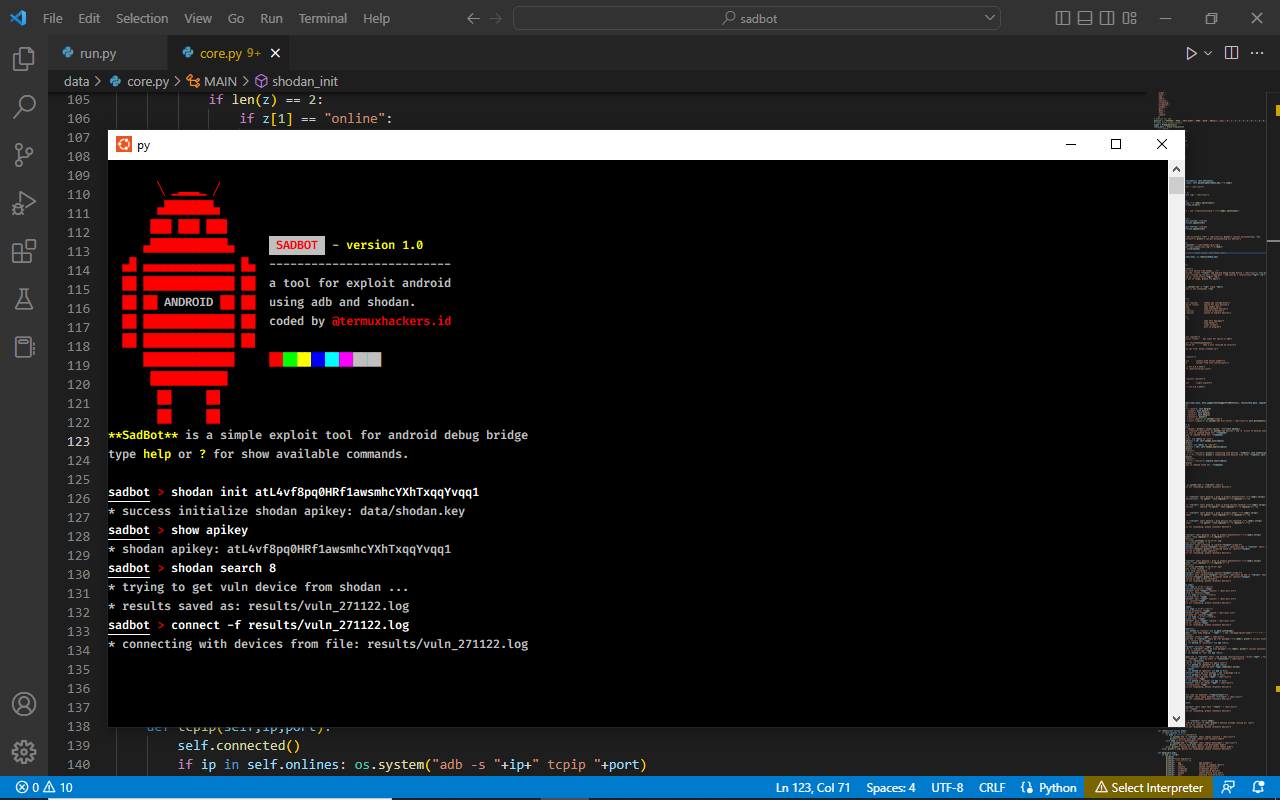1280x800 pixels.
Task: Change encoding via UTF-8
Action: click(x=947, y=787)
